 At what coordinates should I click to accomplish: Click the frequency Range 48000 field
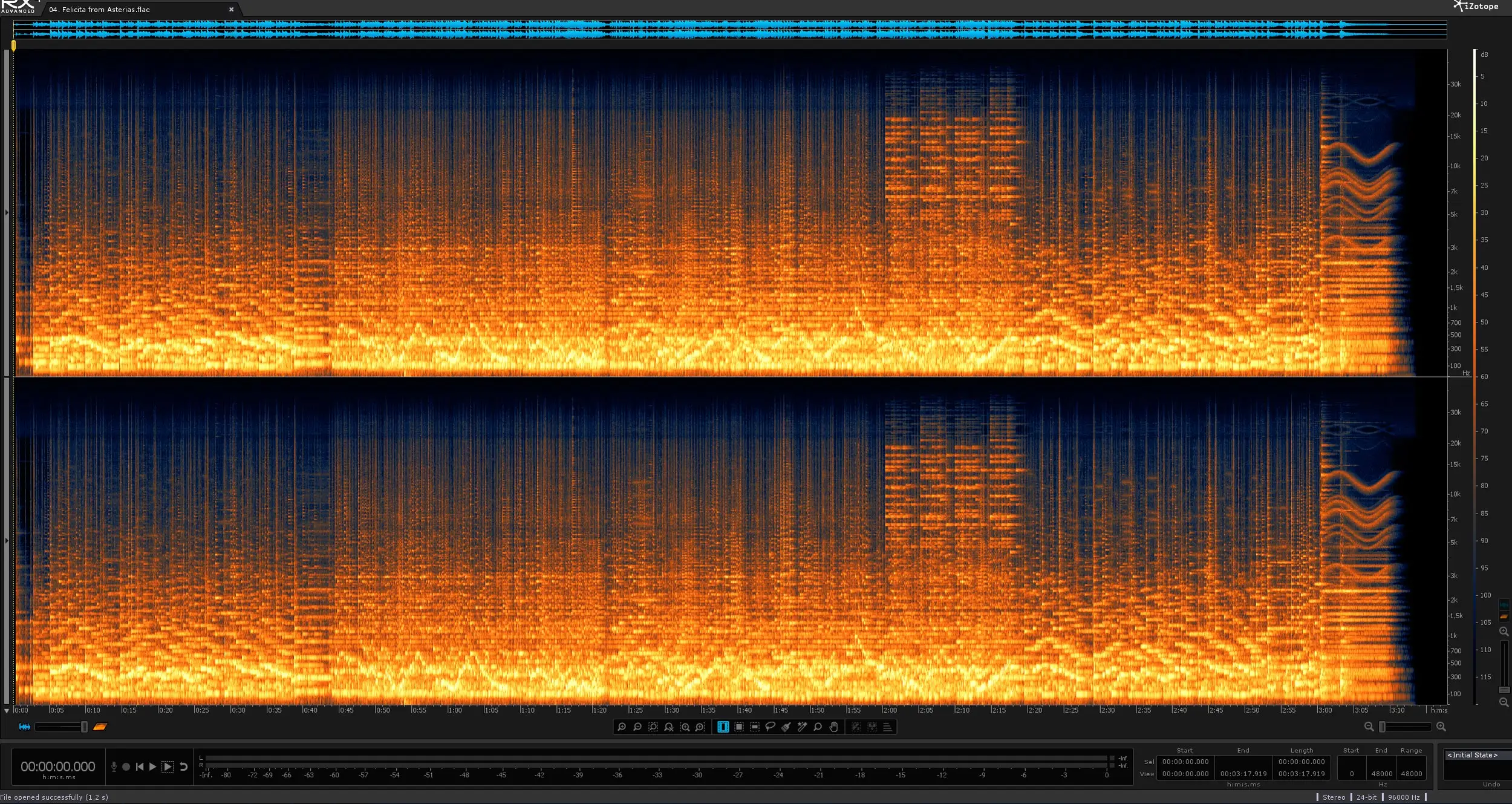coord(1412,774)
